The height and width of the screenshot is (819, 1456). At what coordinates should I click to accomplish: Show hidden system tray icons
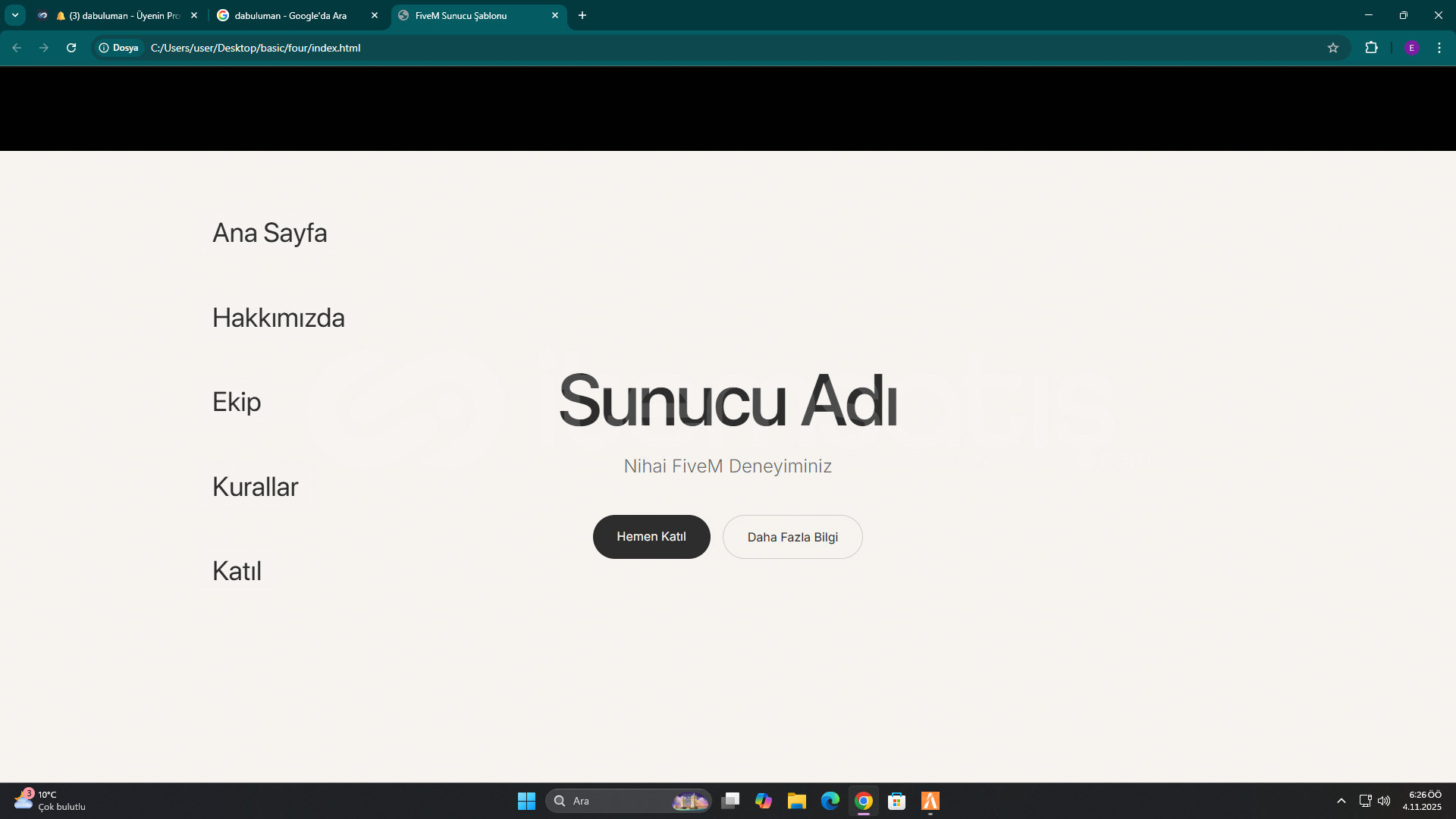point(1341,801)
